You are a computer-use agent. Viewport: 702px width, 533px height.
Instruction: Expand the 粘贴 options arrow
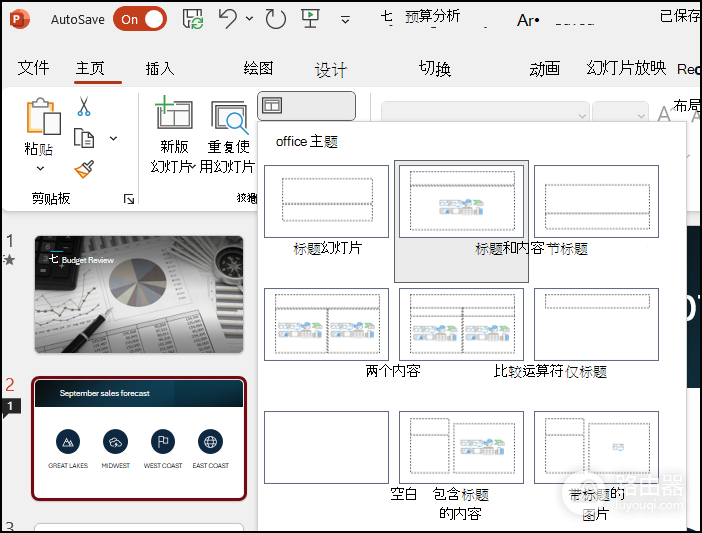(x=40, y=169)
